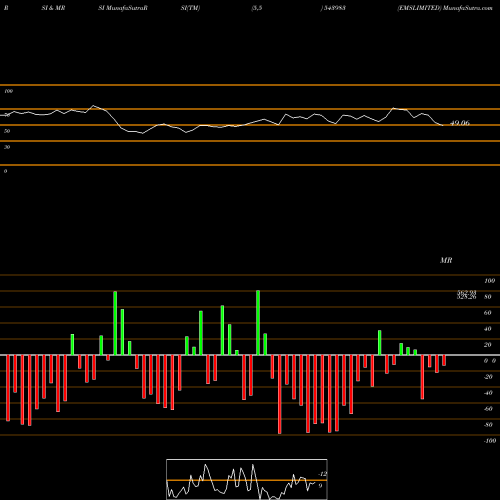Image resolution: width=500 pixels, height=500 pixels.
Task: Open the mini line chart thumbnail at bottom
Action: pos(247,479)
